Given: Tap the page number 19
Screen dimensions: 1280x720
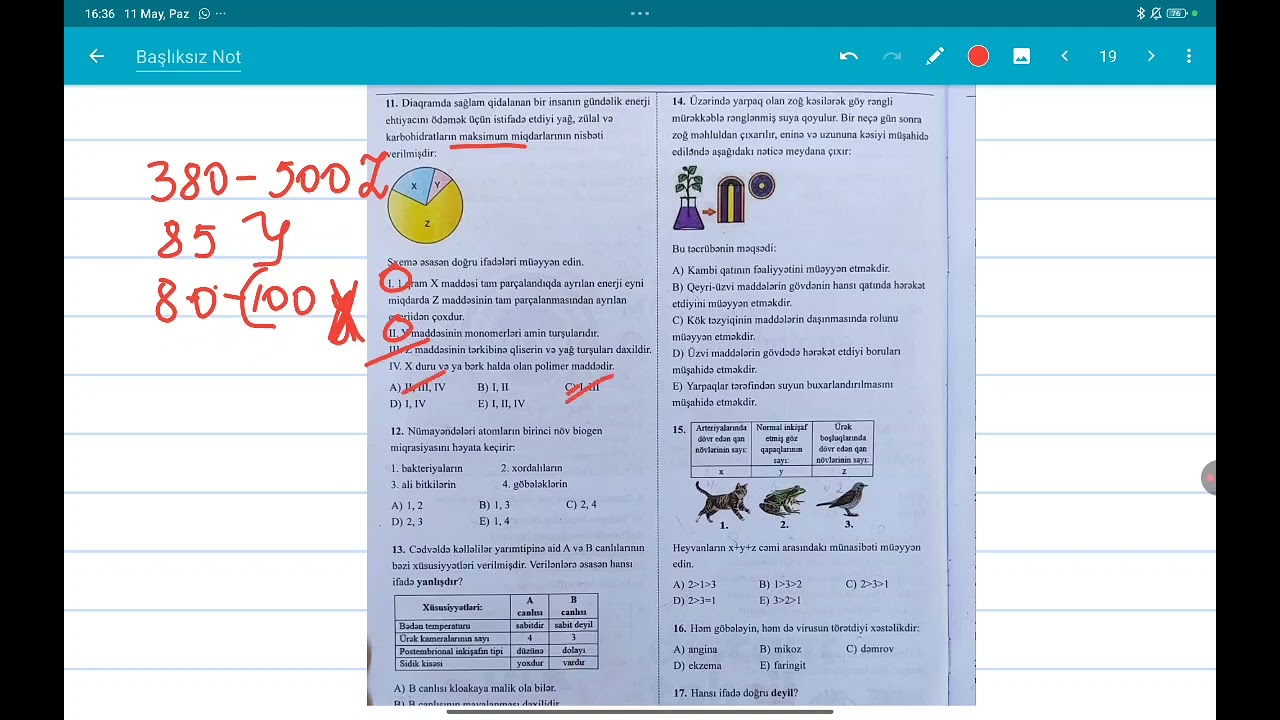Looking at the screenshot, I should [x=1108, y=57].
